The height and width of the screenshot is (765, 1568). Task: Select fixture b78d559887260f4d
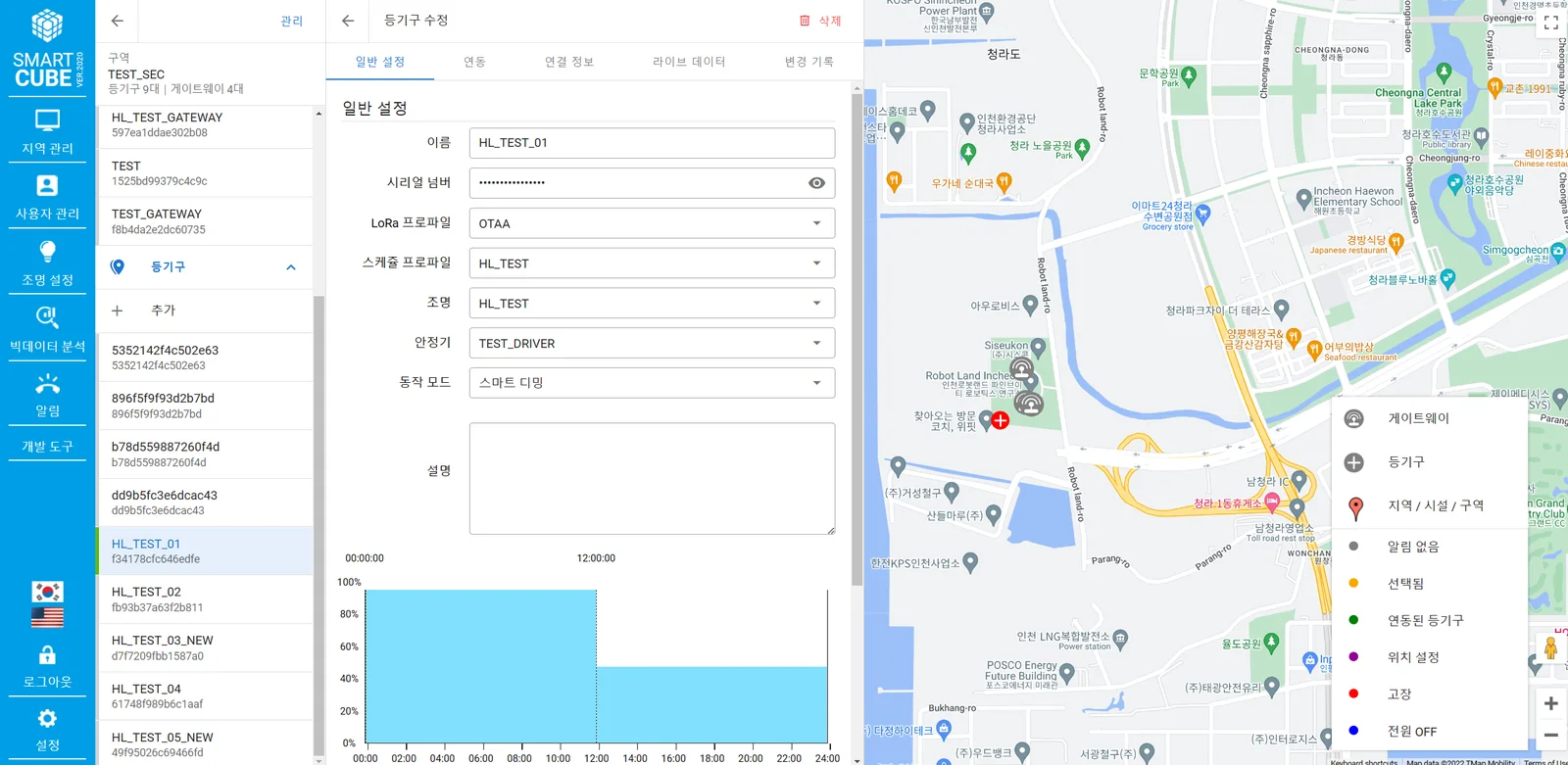pyautogui.click(x=204, y=454)
